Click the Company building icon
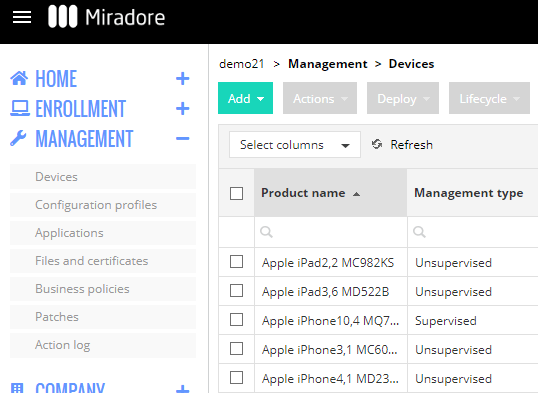Screen dimensions: 538x393 pos(17,388)
